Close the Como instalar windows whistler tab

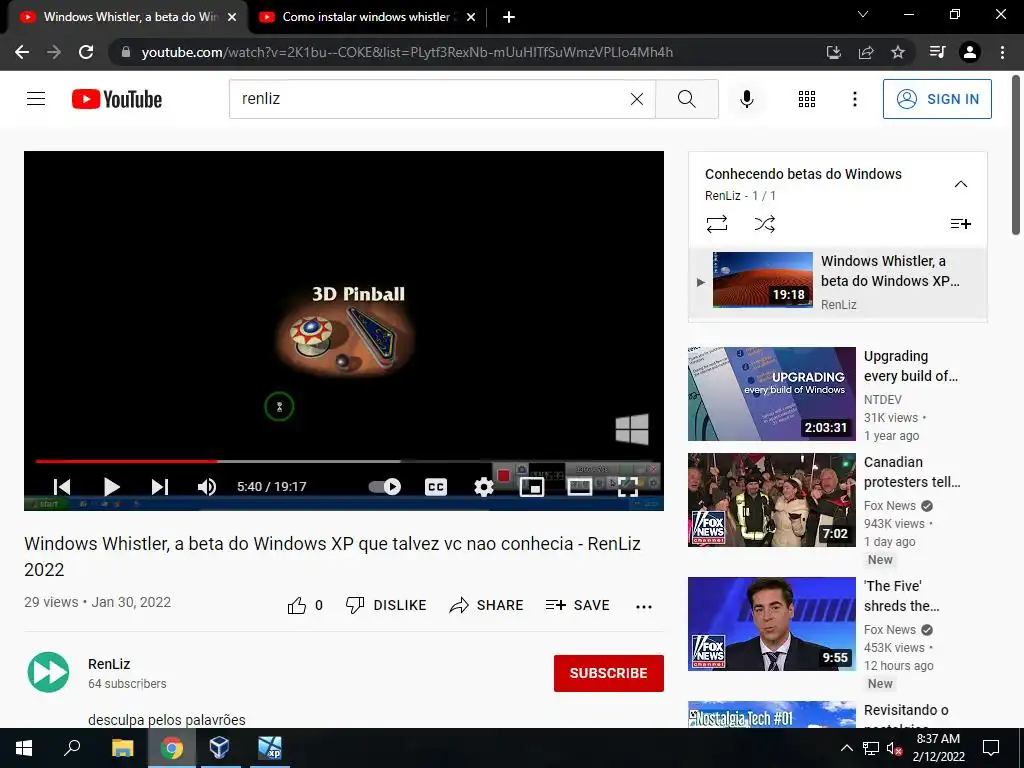(x=471, y=18)
